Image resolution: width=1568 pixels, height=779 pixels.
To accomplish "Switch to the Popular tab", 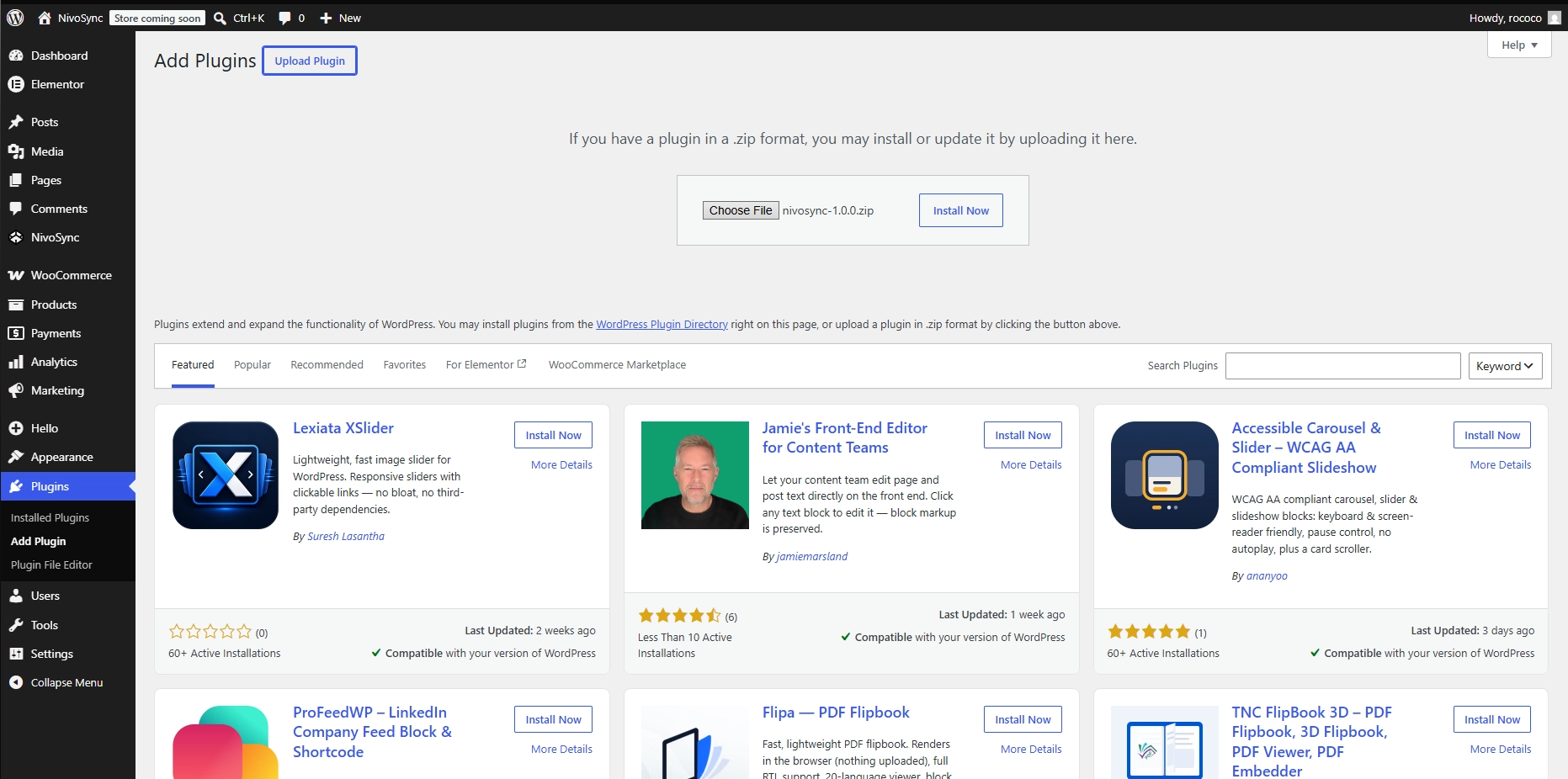I will [x=252, y=365].
